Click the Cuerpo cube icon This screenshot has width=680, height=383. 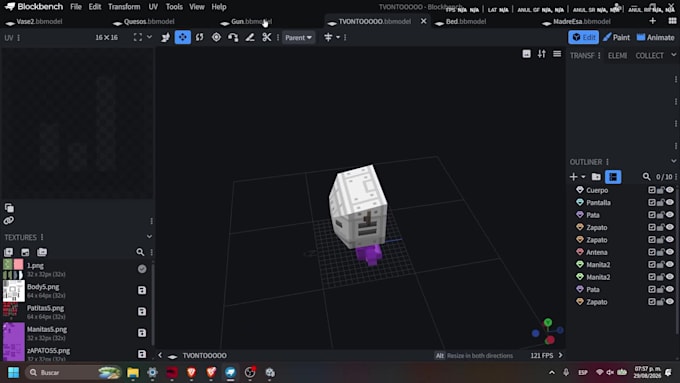[580, 190]
